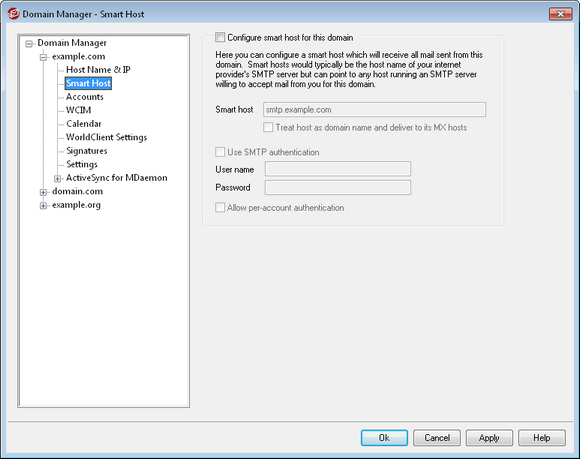Open Signatures under example.com
Image resolution: width=580 pixels, height=459 pixels.
click(87, 151)
